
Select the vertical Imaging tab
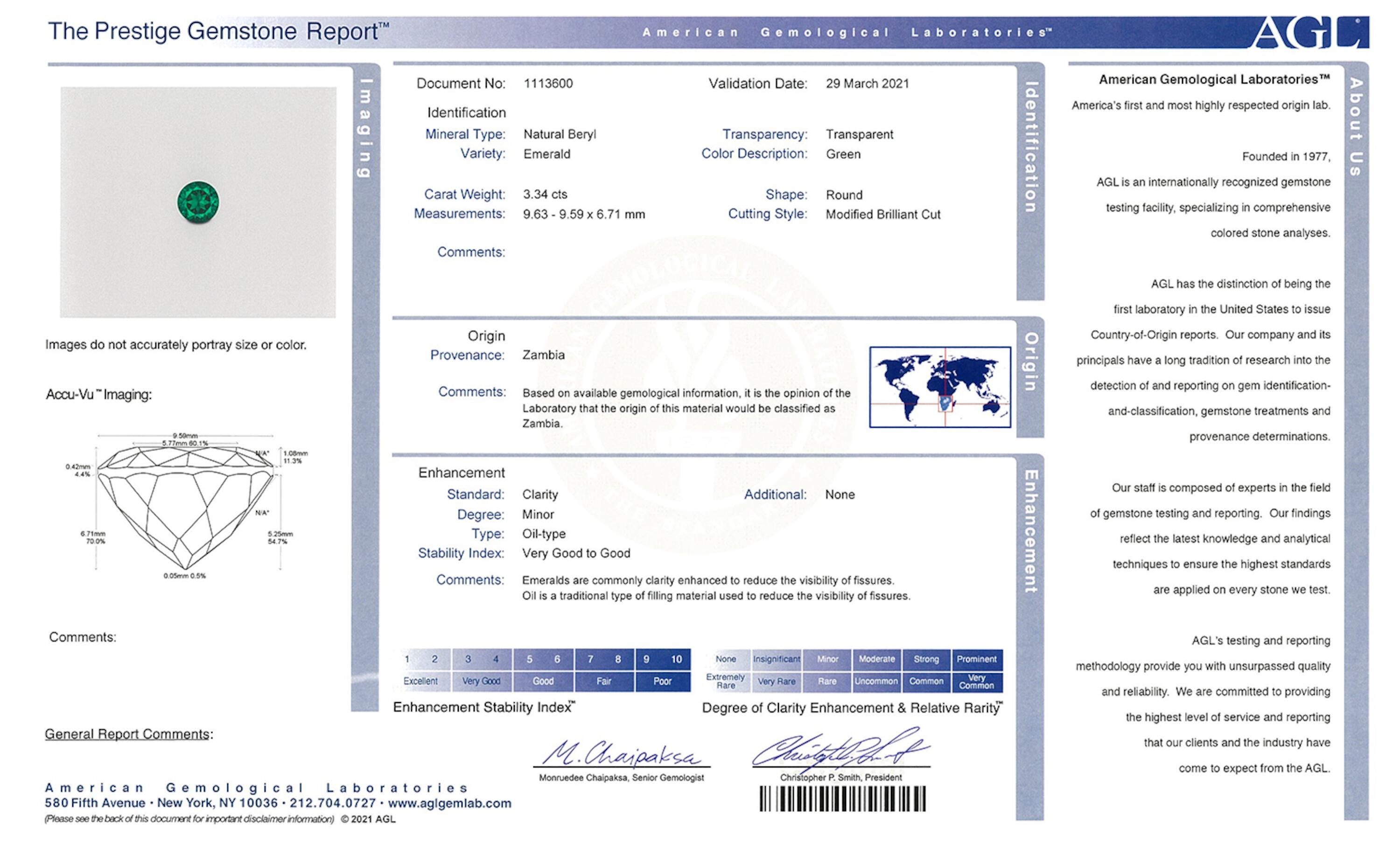tap(366, 128)
